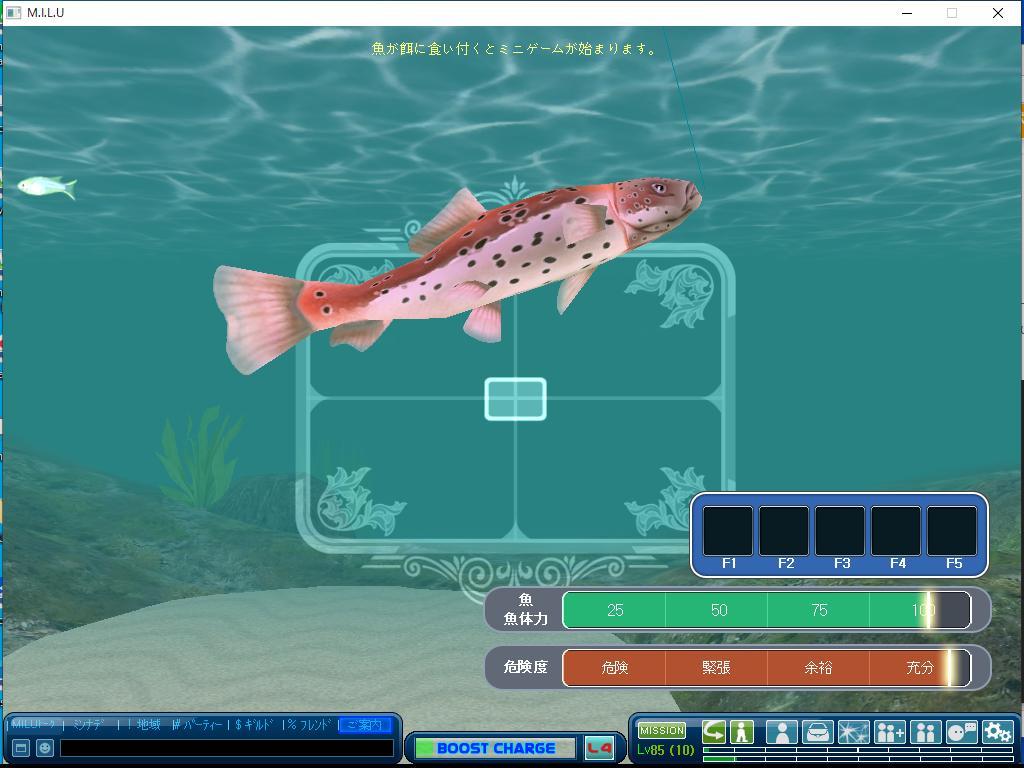Click the green curved return arrow icon
1024x768 pixels.
point(714,732)
